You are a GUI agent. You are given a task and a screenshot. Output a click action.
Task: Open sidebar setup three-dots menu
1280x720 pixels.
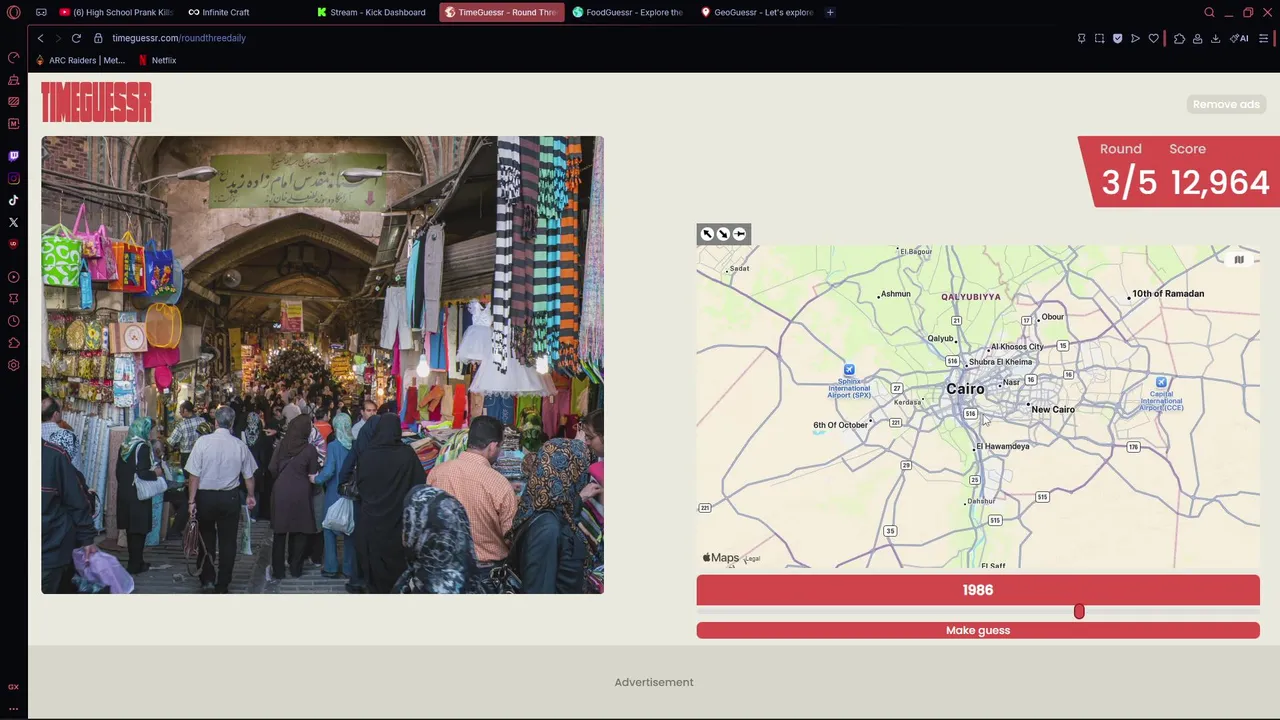click(x=13, y=708)
